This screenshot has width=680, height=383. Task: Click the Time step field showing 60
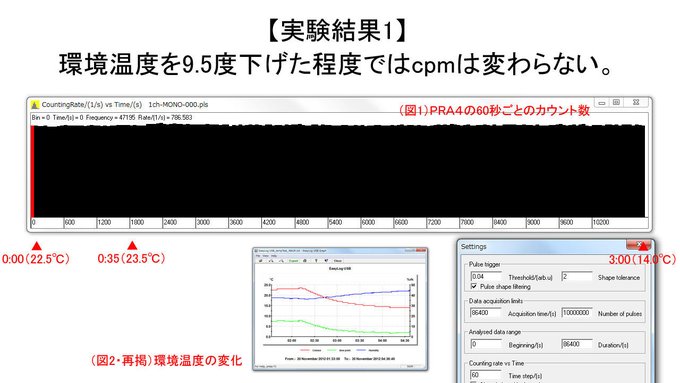pyautogui.click(x=486, y=375)
